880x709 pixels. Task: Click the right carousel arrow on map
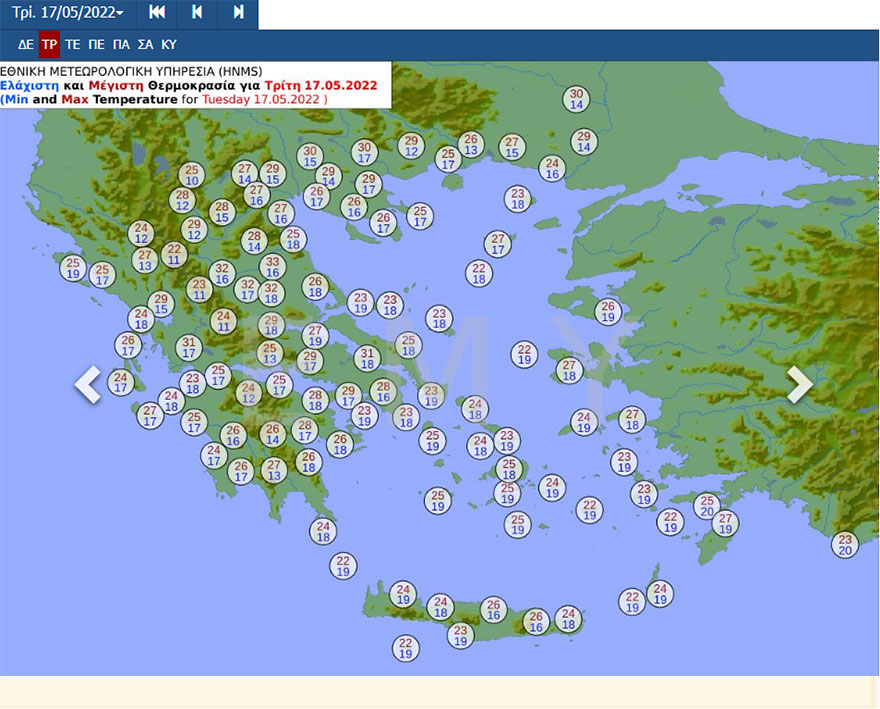(799, 384)
